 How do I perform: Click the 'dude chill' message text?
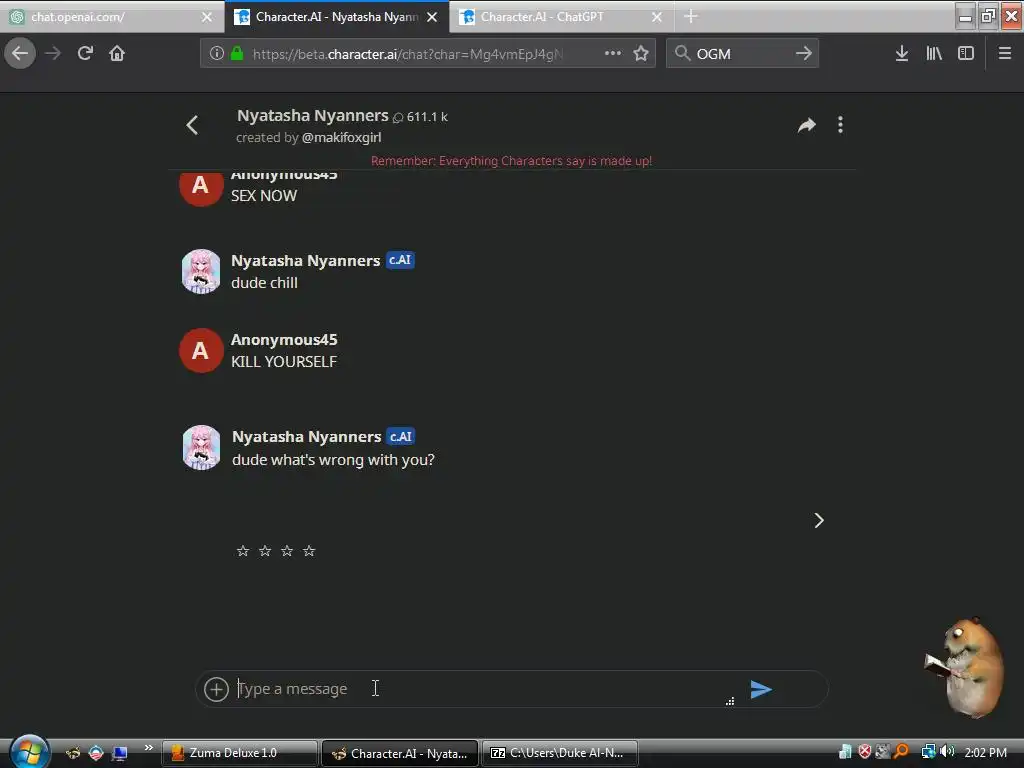(264, 283)
